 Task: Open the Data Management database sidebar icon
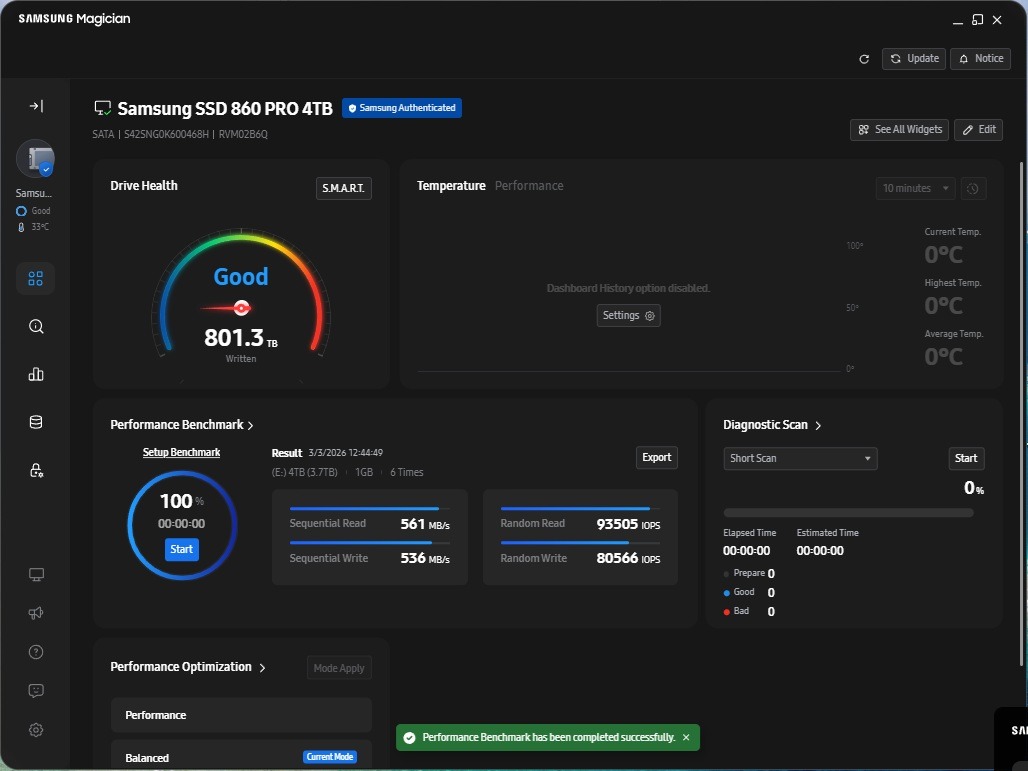point(36,422)
